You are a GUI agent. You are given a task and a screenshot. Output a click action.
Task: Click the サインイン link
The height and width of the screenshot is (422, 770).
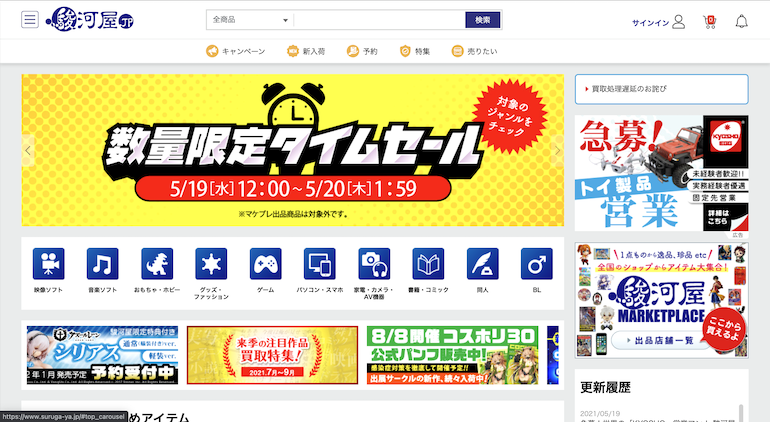pos(650,23)
